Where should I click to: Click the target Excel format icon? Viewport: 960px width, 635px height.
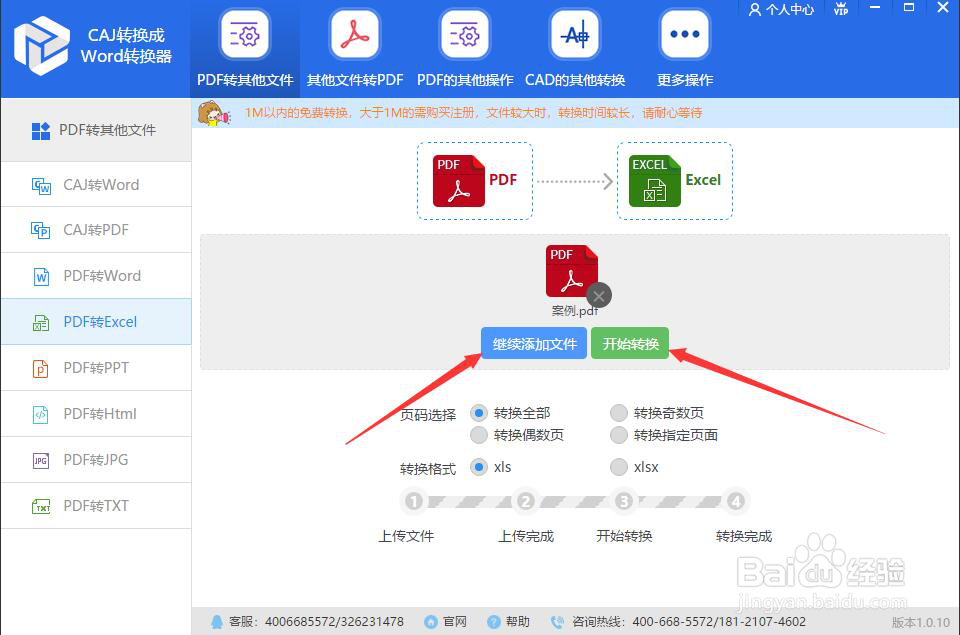(x=654, y=181)
